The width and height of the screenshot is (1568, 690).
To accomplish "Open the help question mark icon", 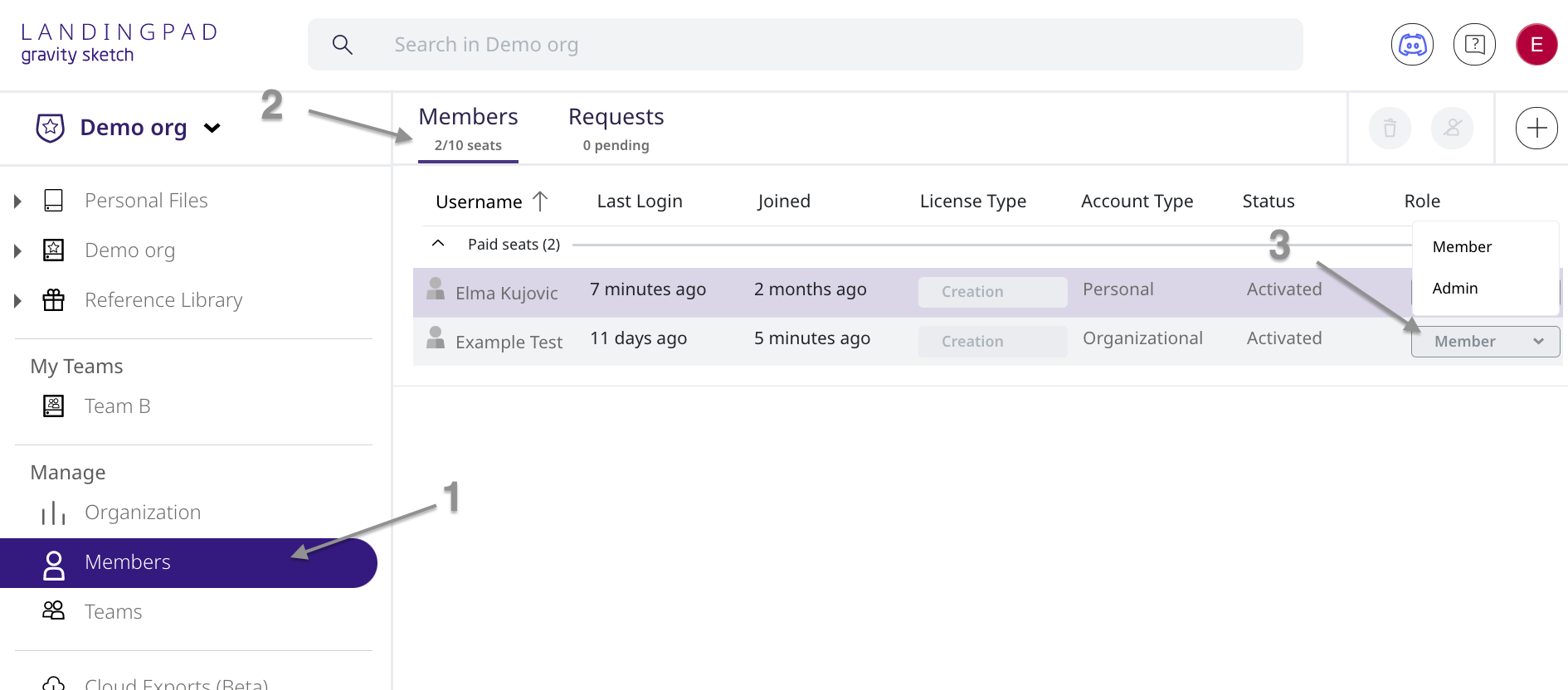I will (1474, 45).
